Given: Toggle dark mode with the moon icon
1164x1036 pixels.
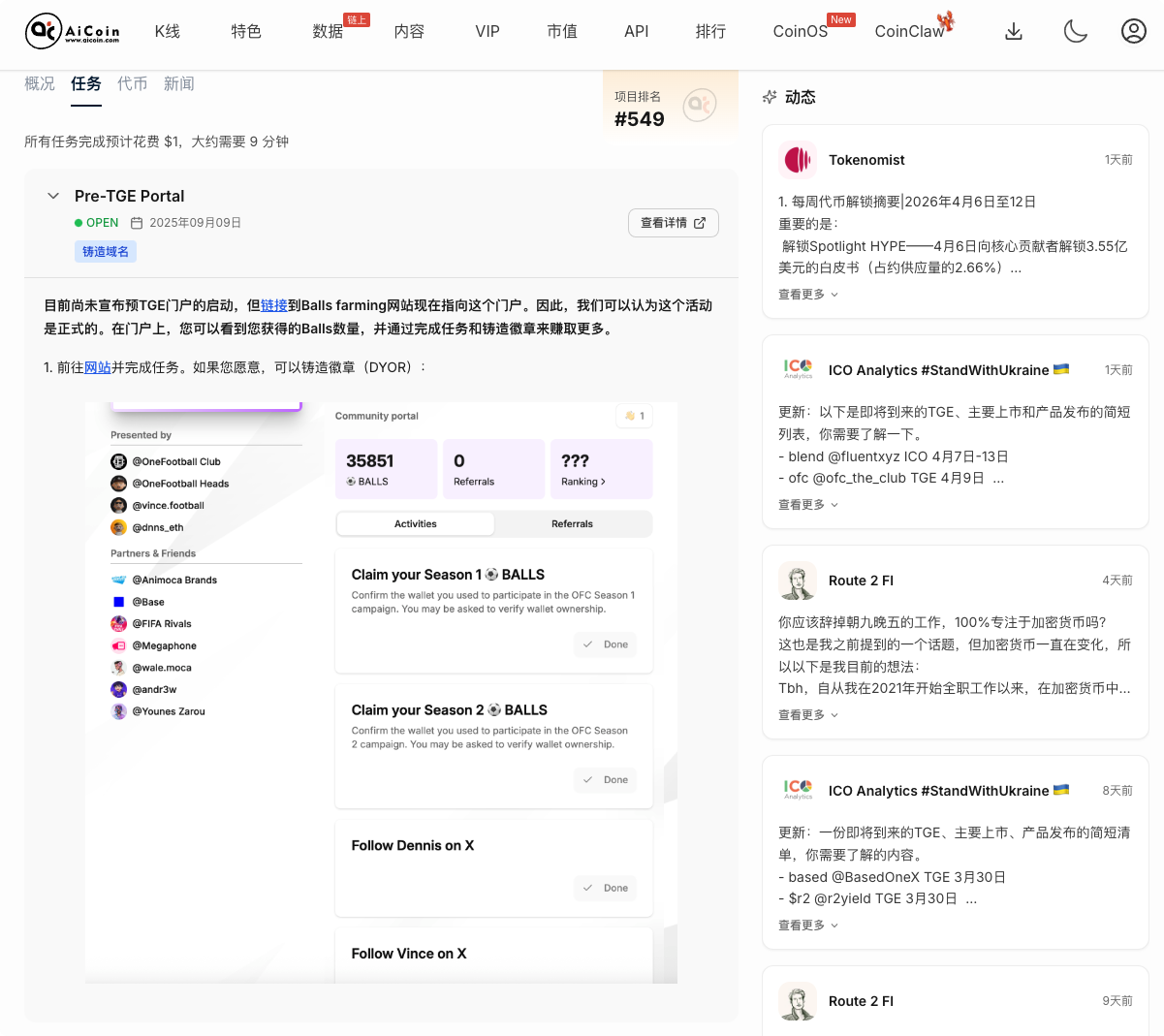Looking at the screenshot, I should click(x=1075, y=31).
